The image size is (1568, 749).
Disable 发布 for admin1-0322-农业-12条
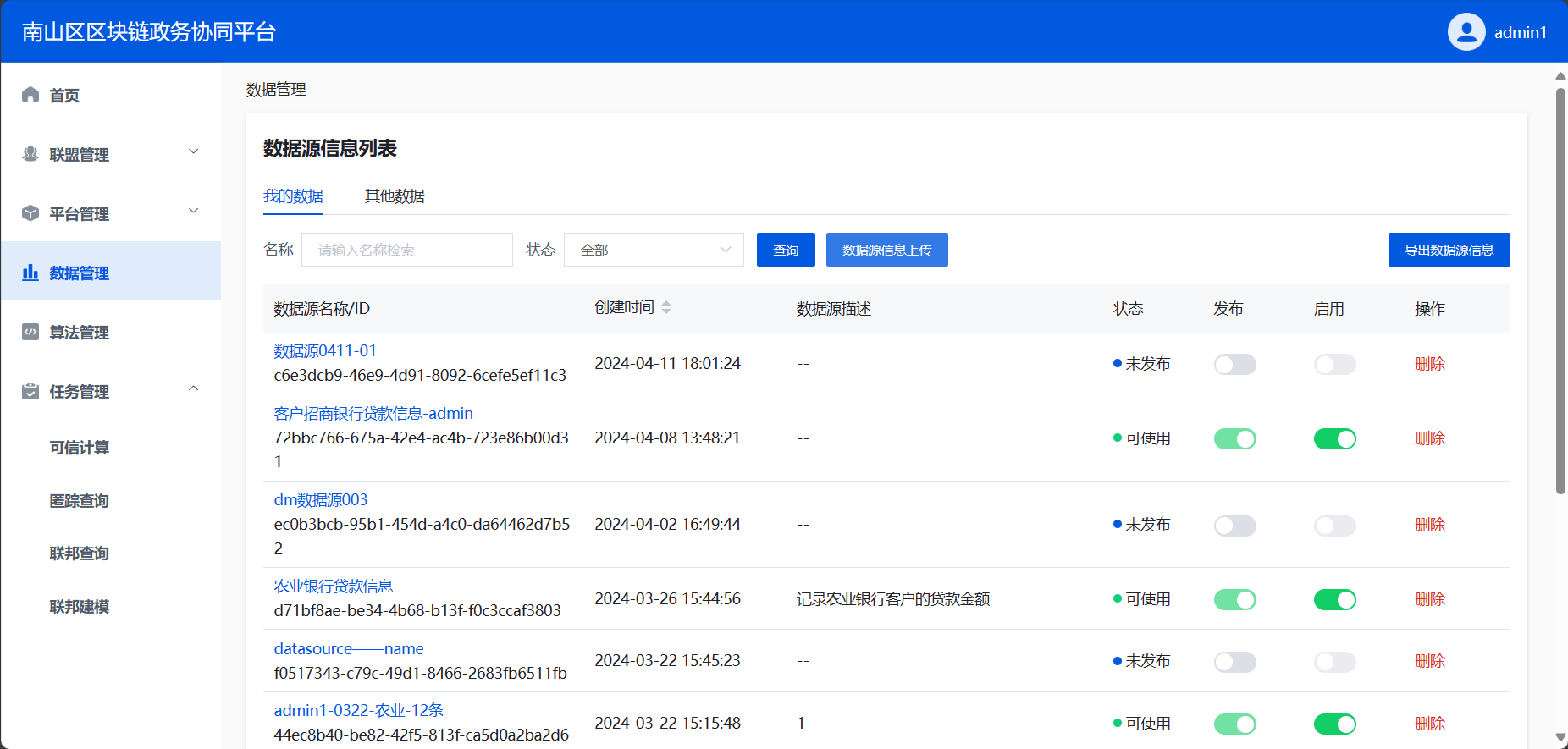coord(1234,724)
